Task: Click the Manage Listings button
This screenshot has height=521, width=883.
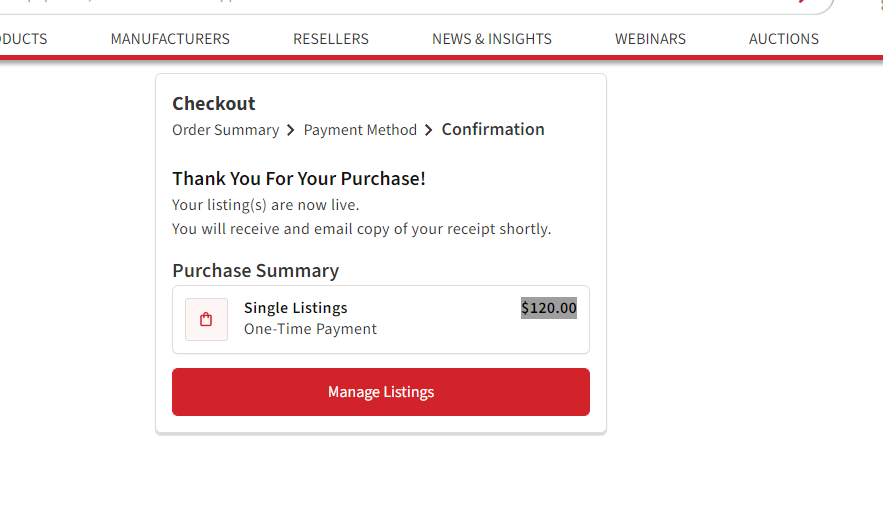Action: pyautogui.click(x=381, y=392)
